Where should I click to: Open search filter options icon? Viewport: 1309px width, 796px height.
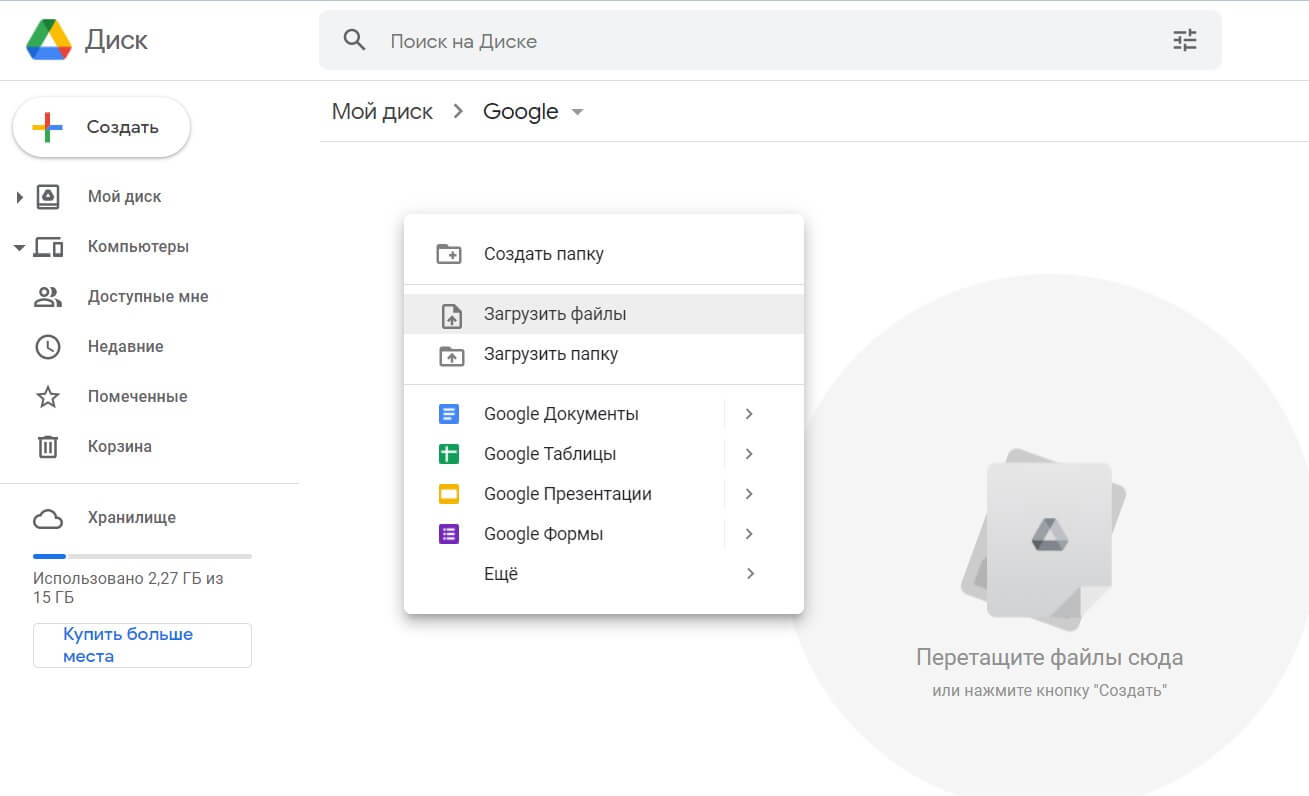click(x=1184, y=41)
